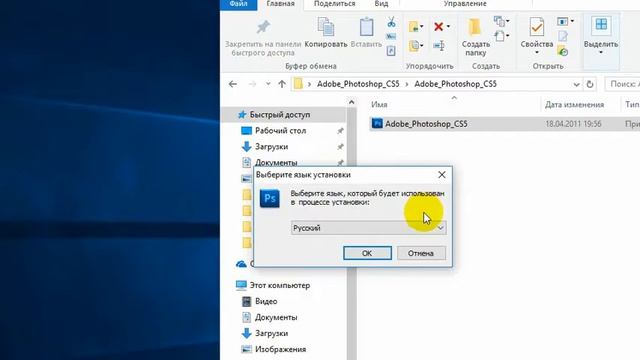Click navigation pane scroll up arrow
640x360 pixels.
click(351, 102)
